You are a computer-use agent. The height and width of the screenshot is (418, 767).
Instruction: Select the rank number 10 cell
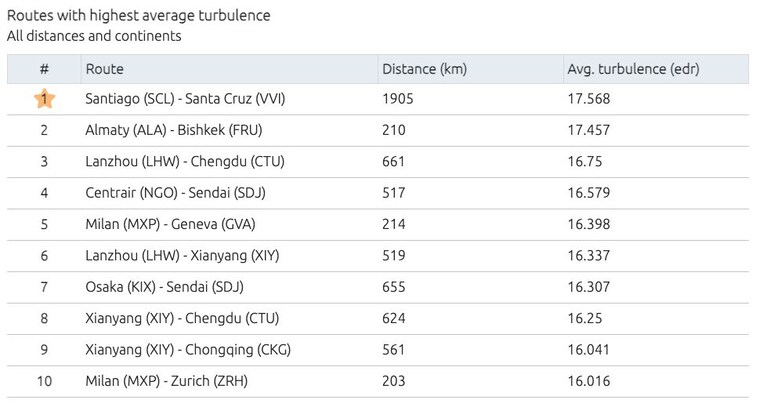44,381
